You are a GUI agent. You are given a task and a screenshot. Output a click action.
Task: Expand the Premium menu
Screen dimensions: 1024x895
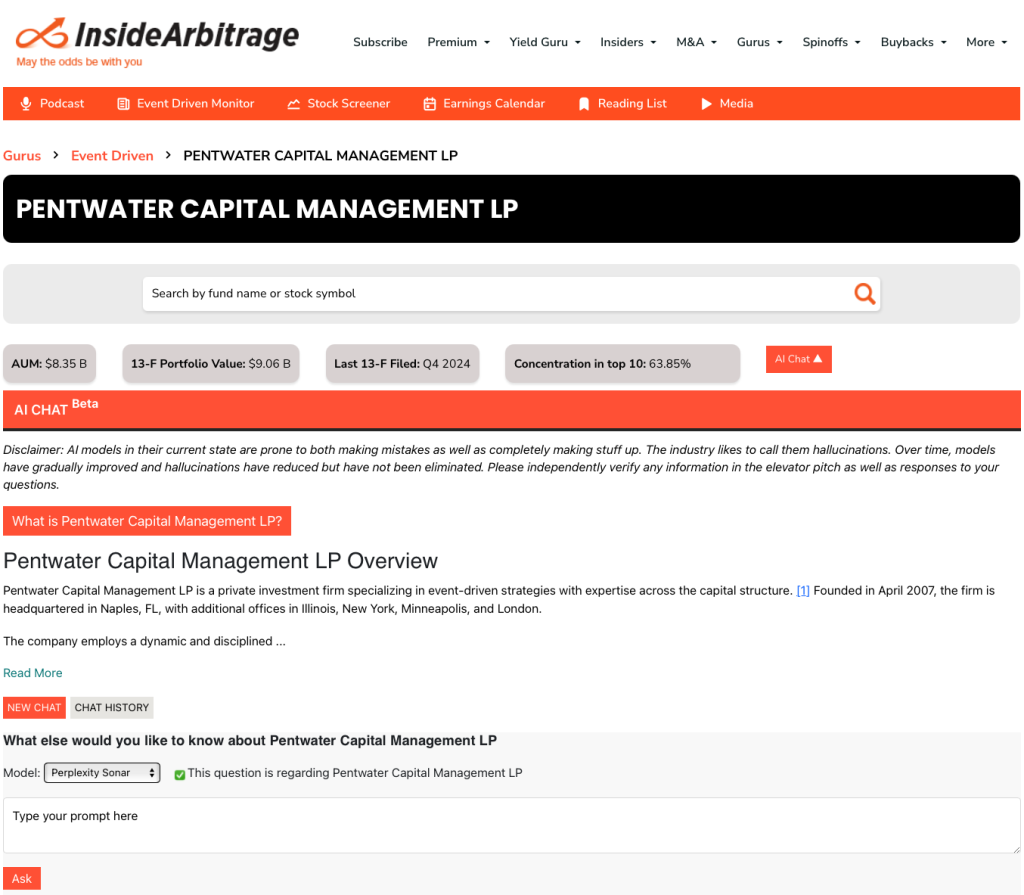(x=458, y=42)
